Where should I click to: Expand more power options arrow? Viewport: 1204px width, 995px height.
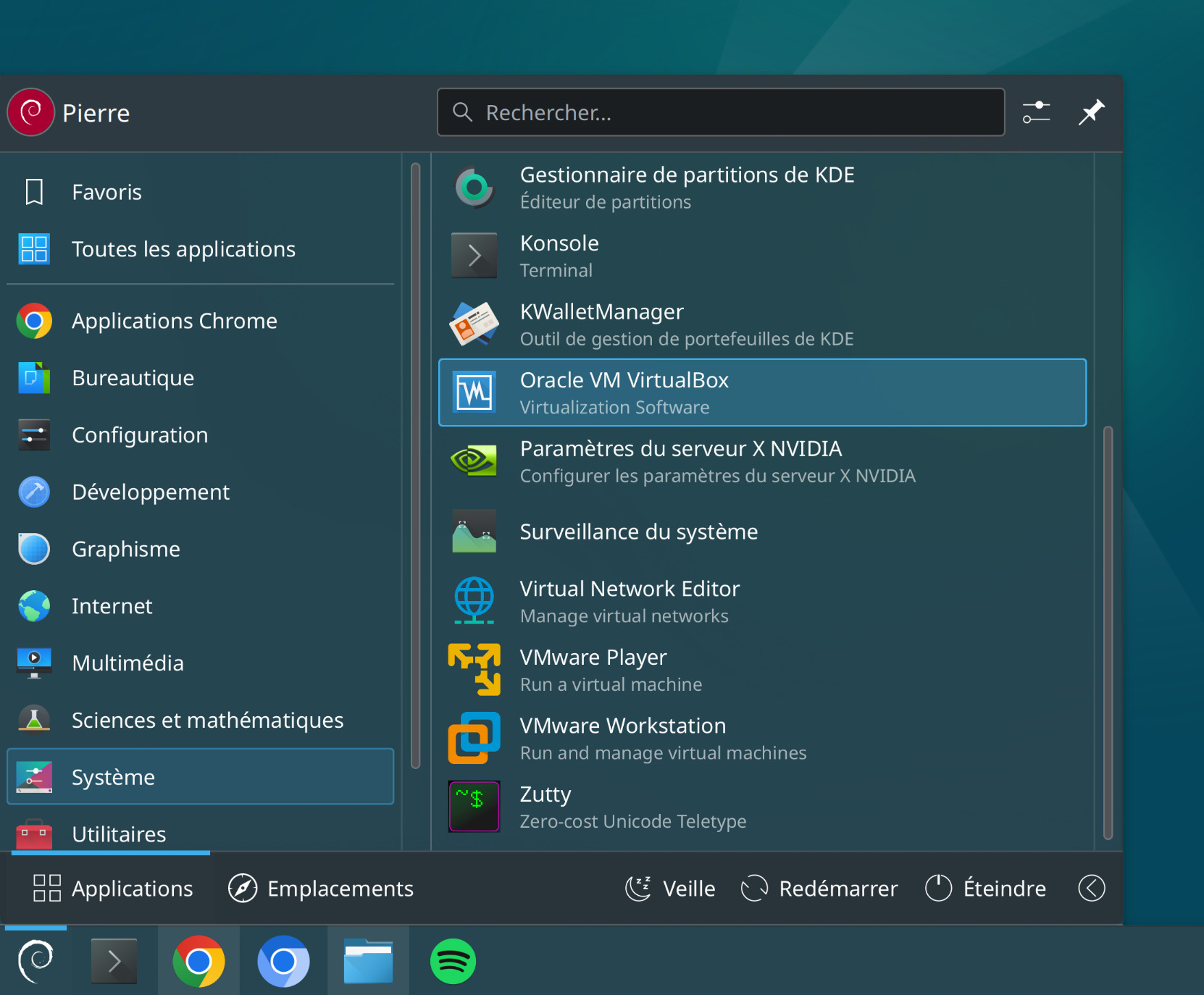coord(1091,888)
